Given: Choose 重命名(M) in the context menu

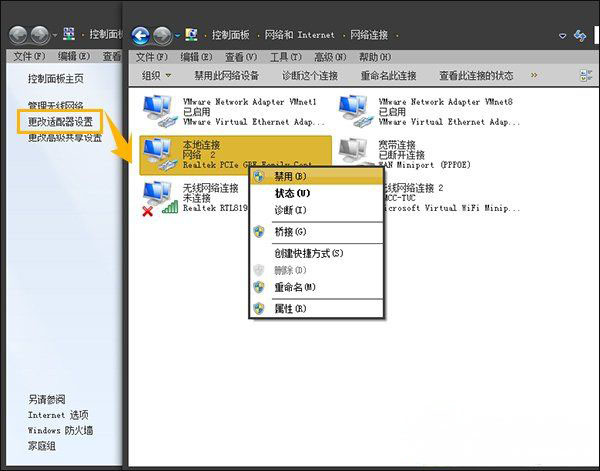Looking at the screenshot, I should [294, 287].
